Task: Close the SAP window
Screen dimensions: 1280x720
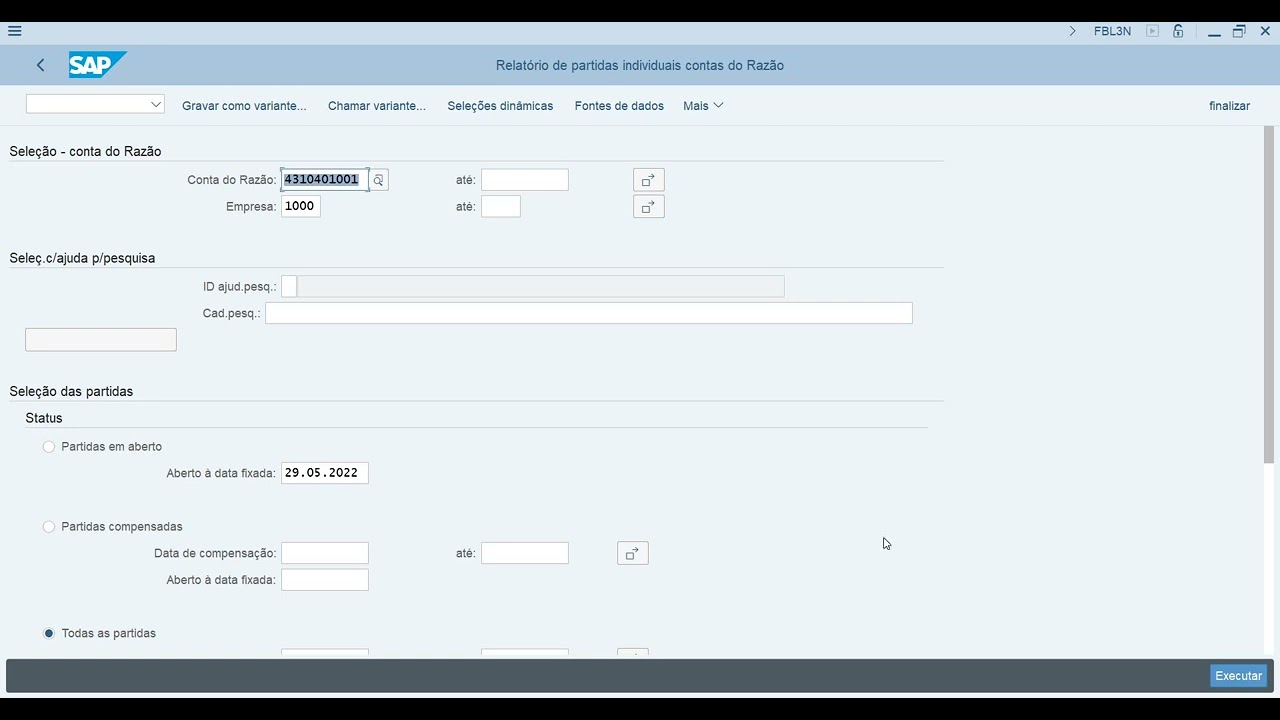Action: coord(1265,31)
